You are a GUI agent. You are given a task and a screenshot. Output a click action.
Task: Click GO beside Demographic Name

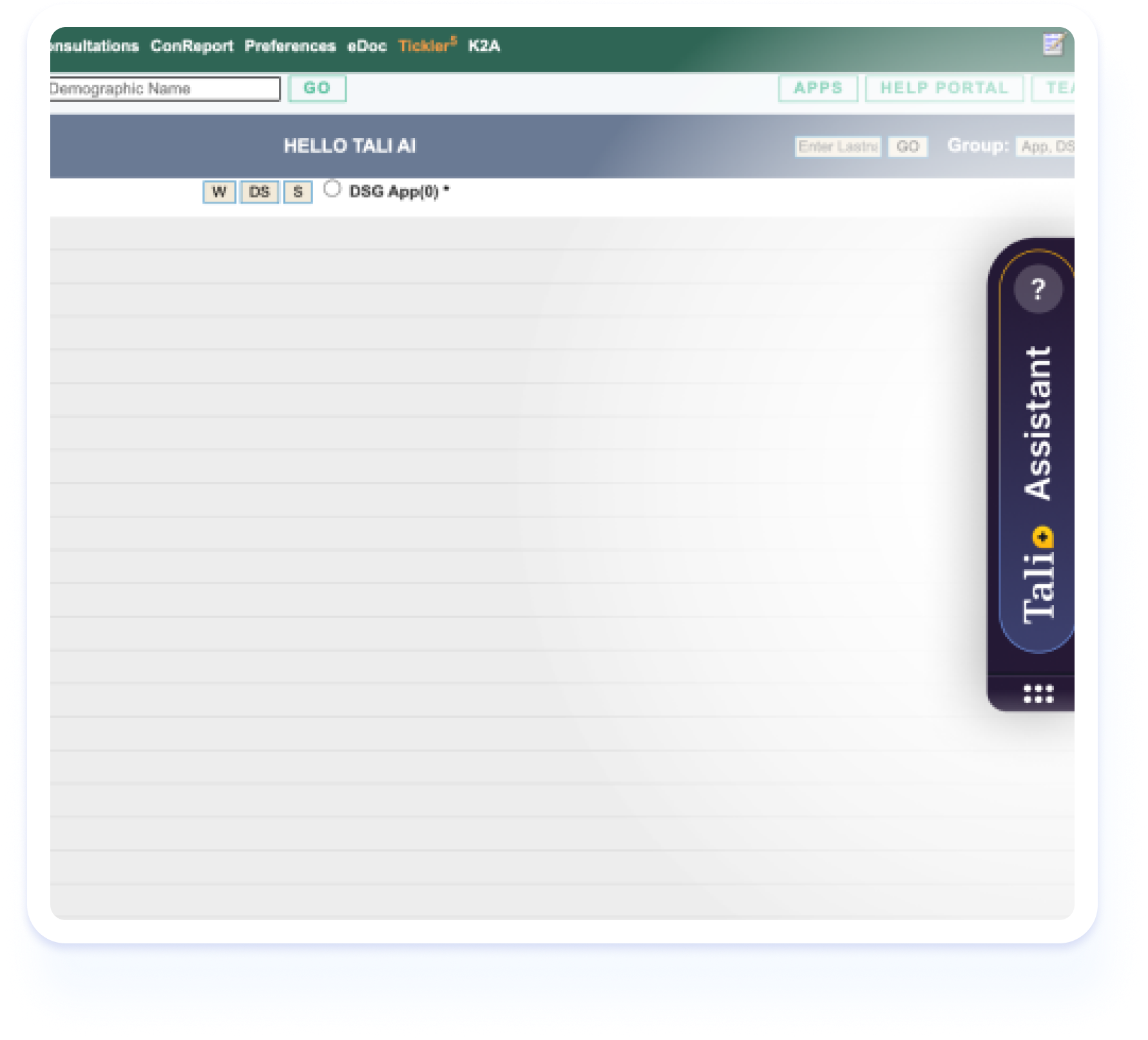point(317,88)
